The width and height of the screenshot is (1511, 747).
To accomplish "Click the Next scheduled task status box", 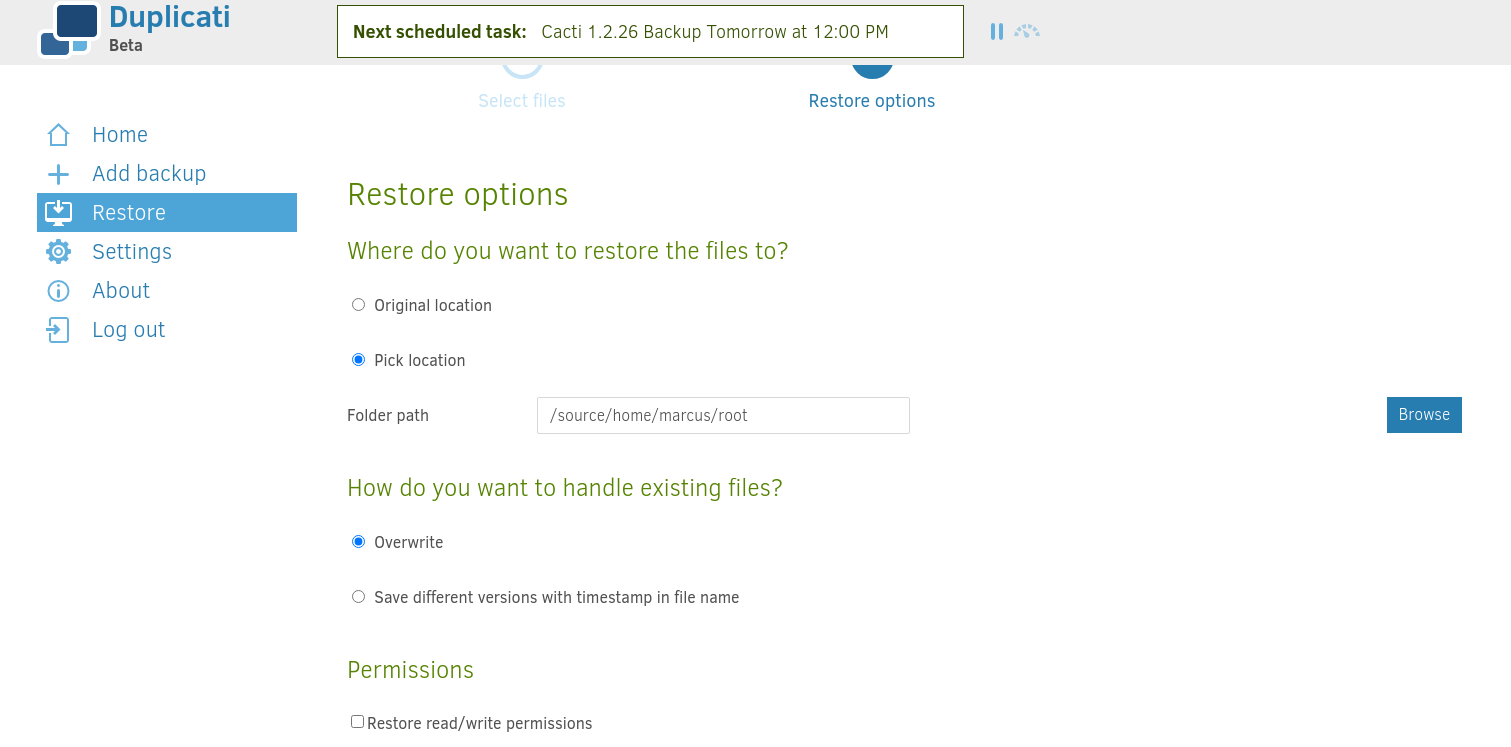I will pos(650,32).
